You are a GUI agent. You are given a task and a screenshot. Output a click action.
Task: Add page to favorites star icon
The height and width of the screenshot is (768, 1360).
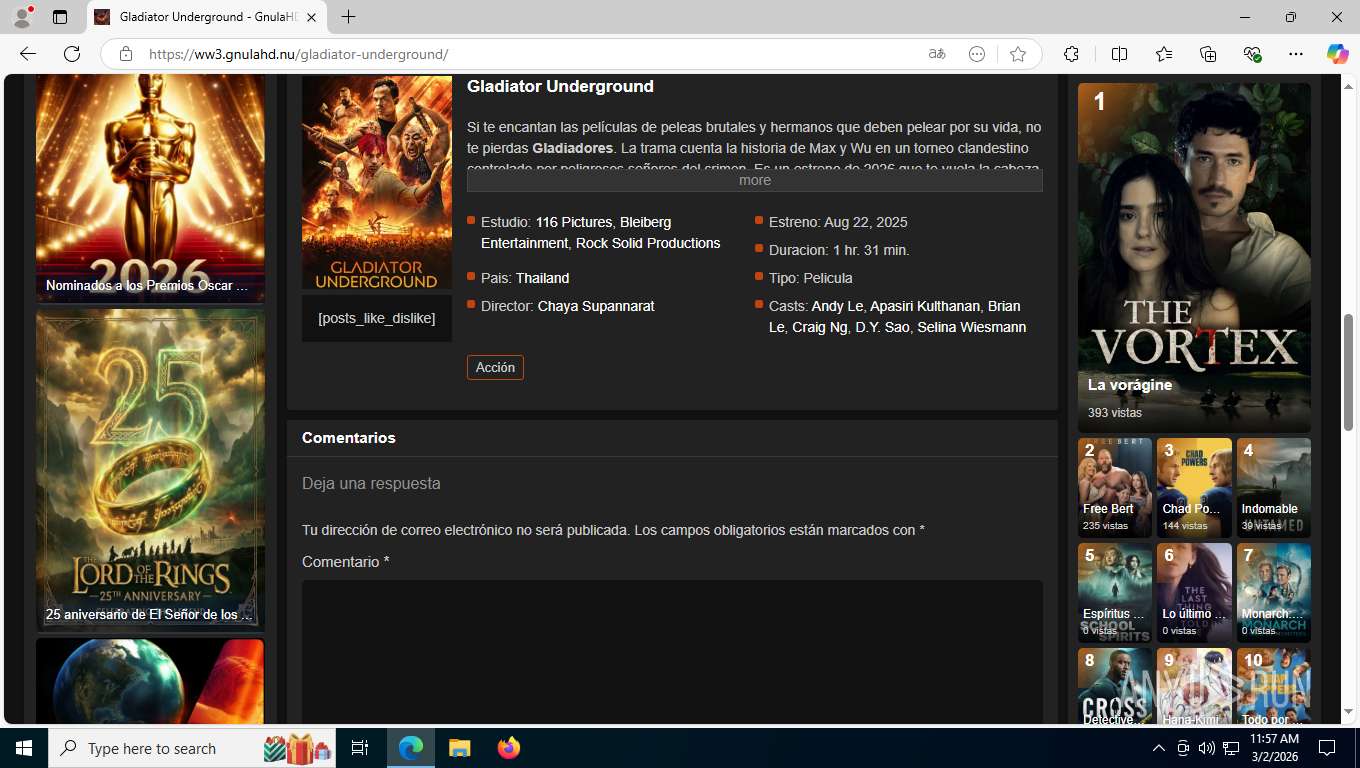[1018, 54]
